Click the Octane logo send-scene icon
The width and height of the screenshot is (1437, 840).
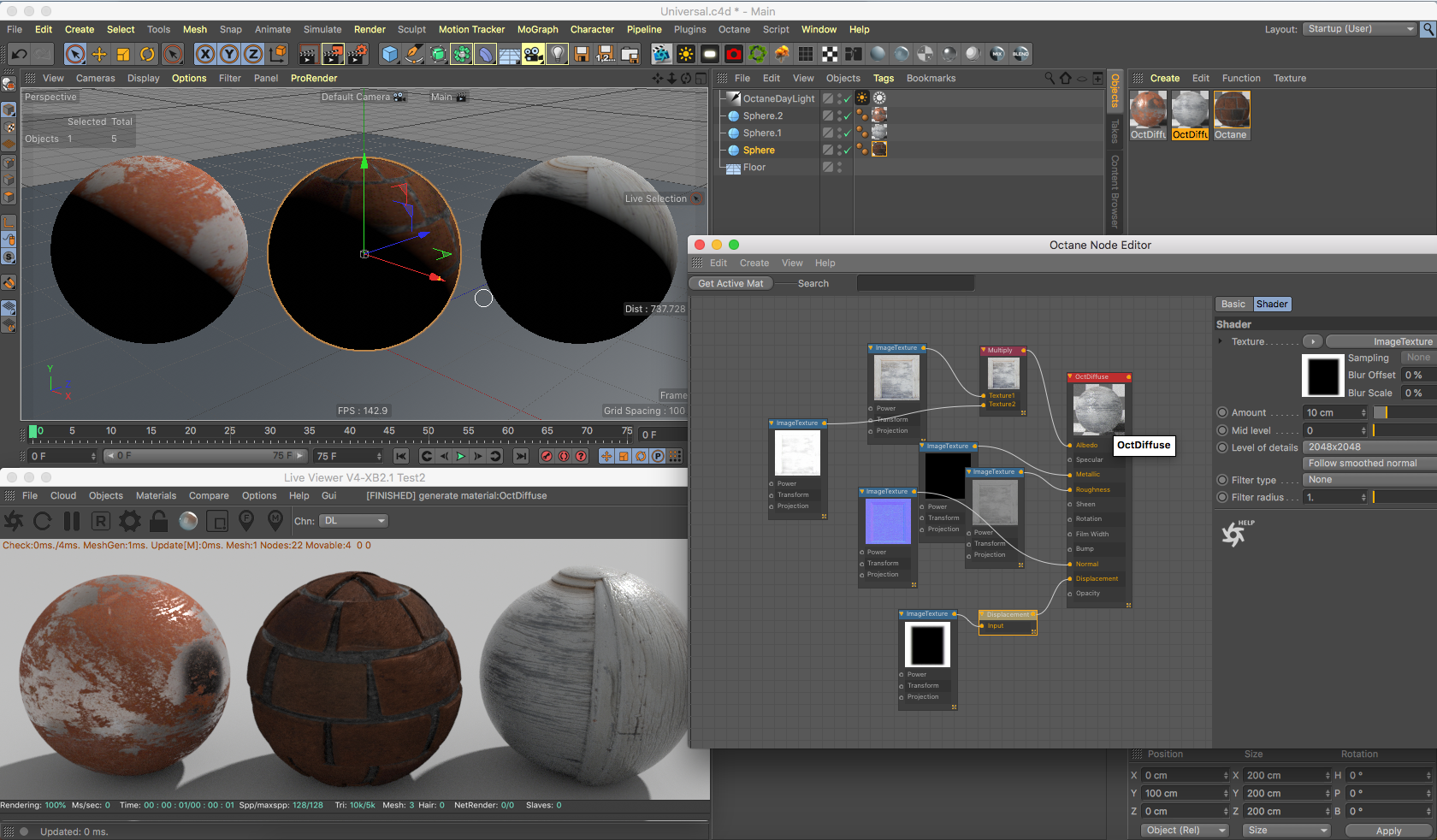click(x=14, y=521)
